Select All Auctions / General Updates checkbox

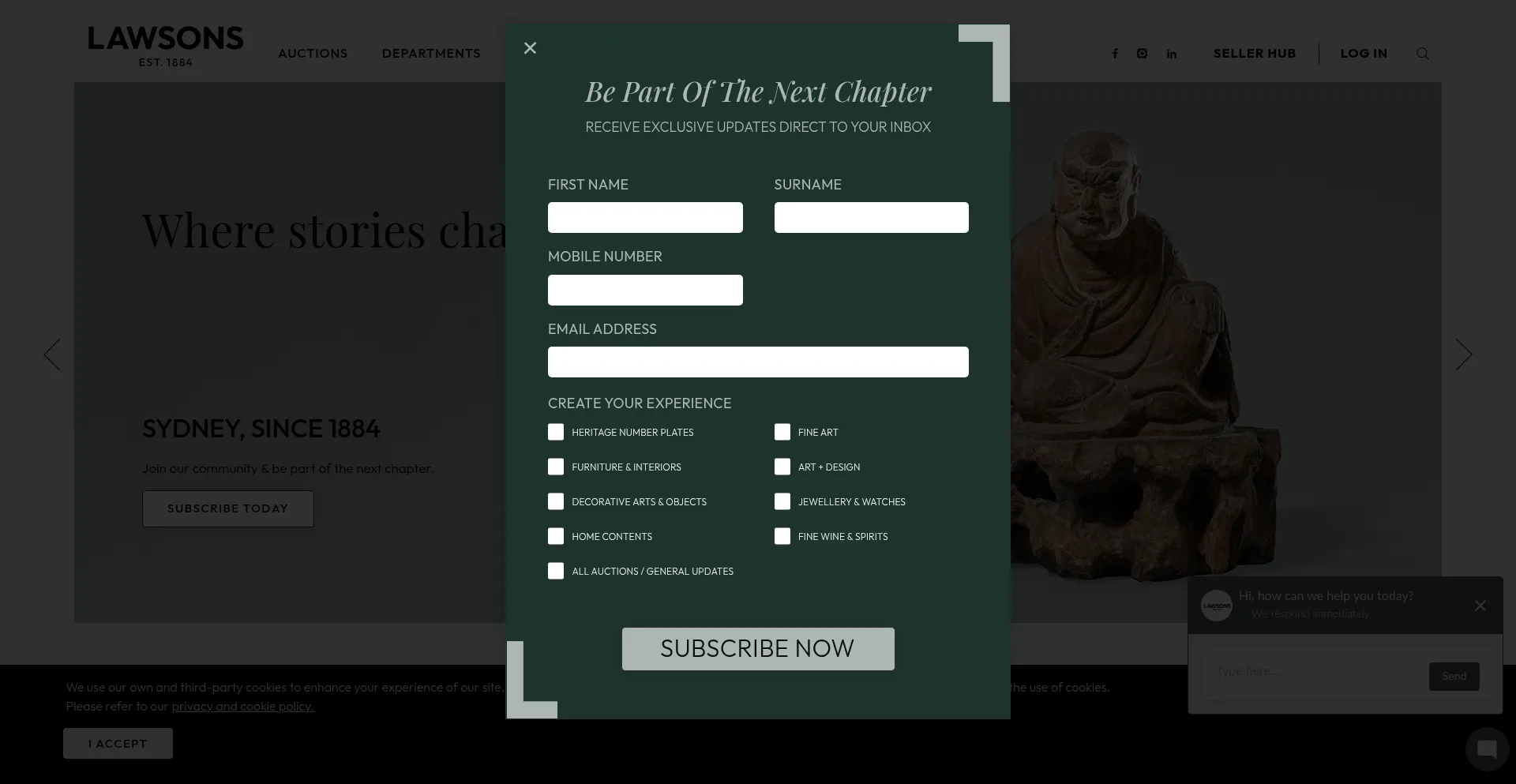pyautogui.click(x=556, y=571)
